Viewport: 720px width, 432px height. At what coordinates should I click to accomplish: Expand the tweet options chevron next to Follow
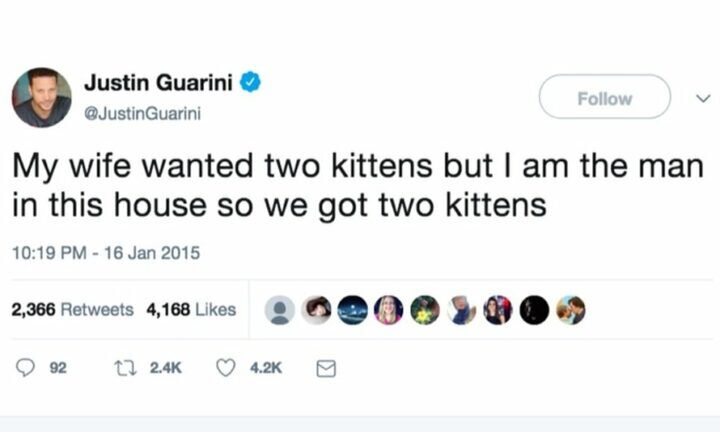tap(702, 98)
